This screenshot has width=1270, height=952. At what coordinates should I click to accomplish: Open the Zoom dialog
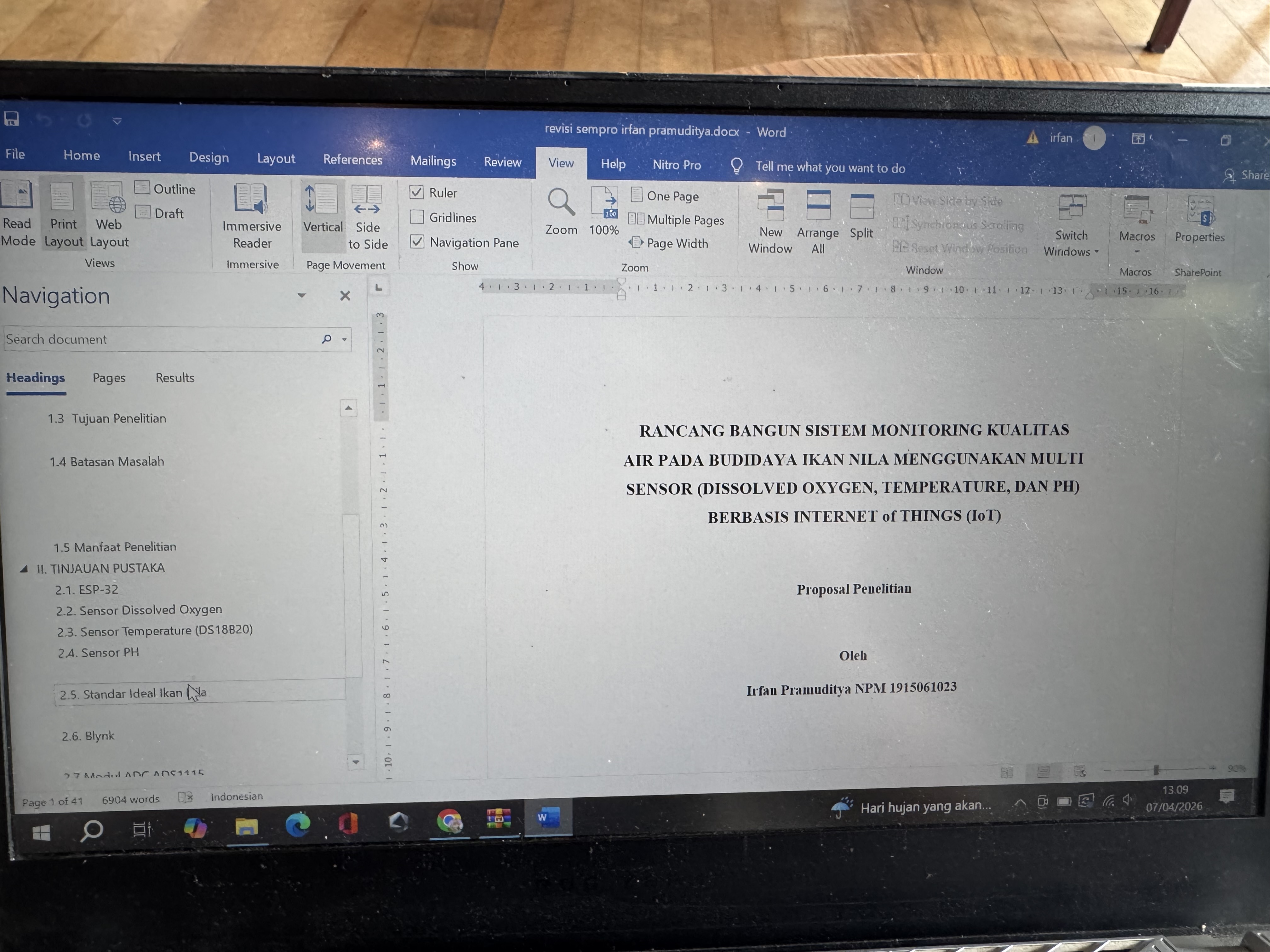561,212
